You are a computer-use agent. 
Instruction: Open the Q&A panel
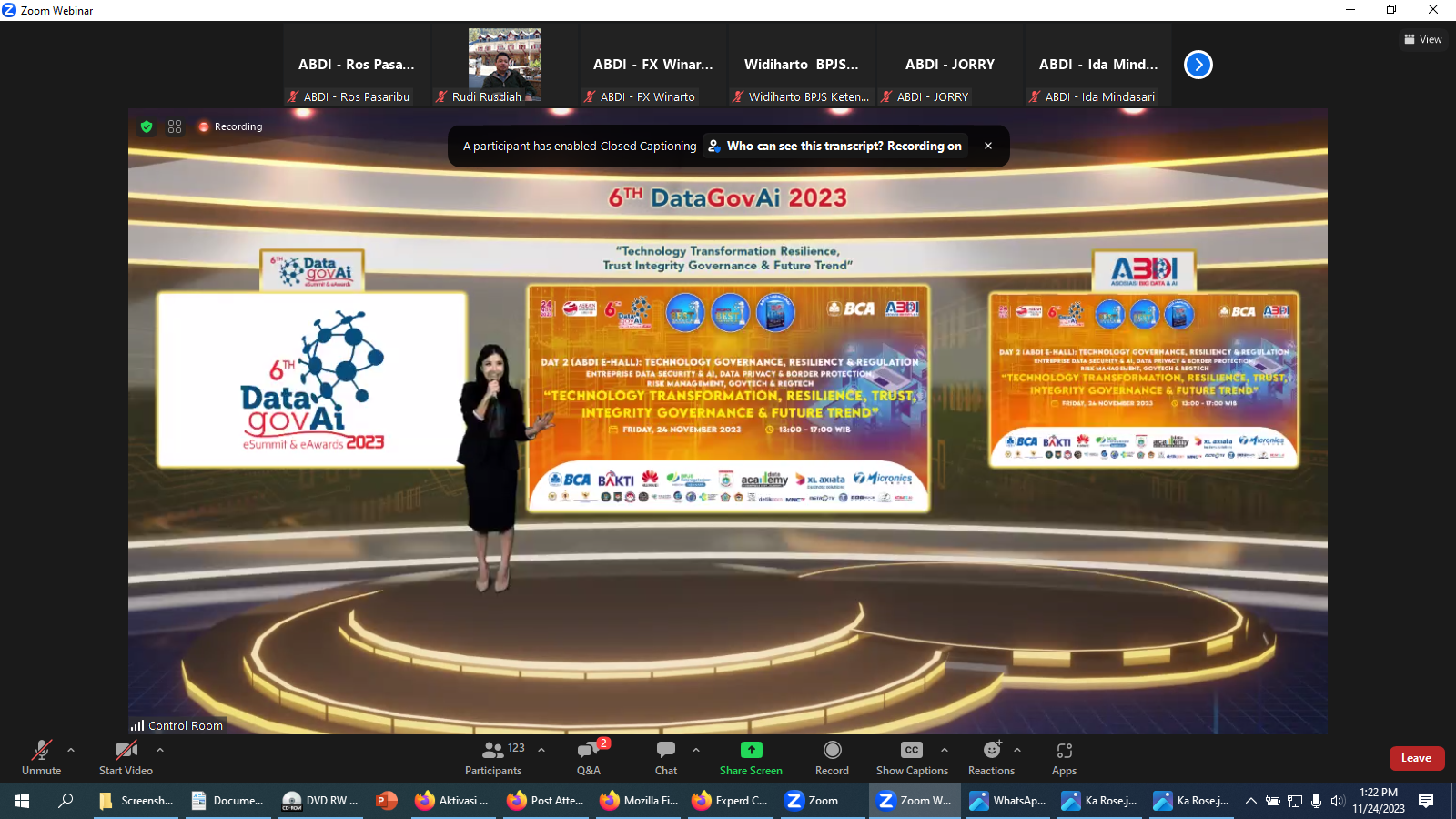coord(588,758)
